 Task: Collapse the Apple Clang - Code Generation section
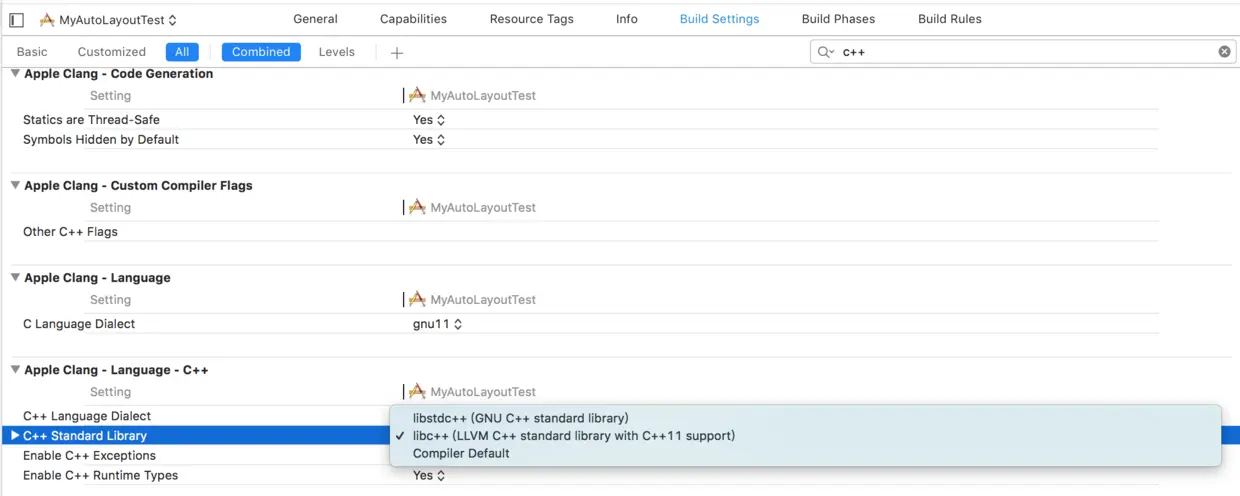coord(15,74)
